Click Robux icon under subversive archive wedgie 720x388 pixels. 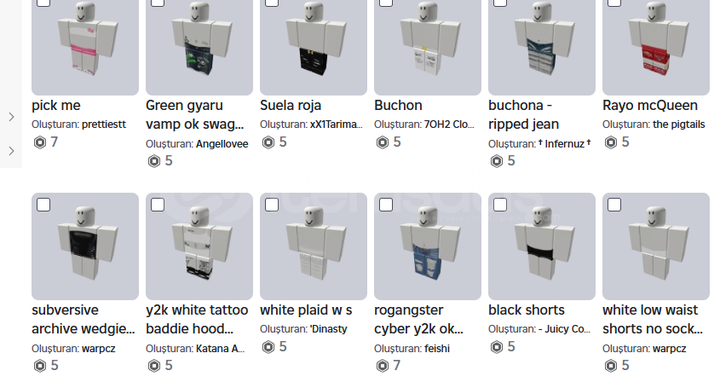40,366
